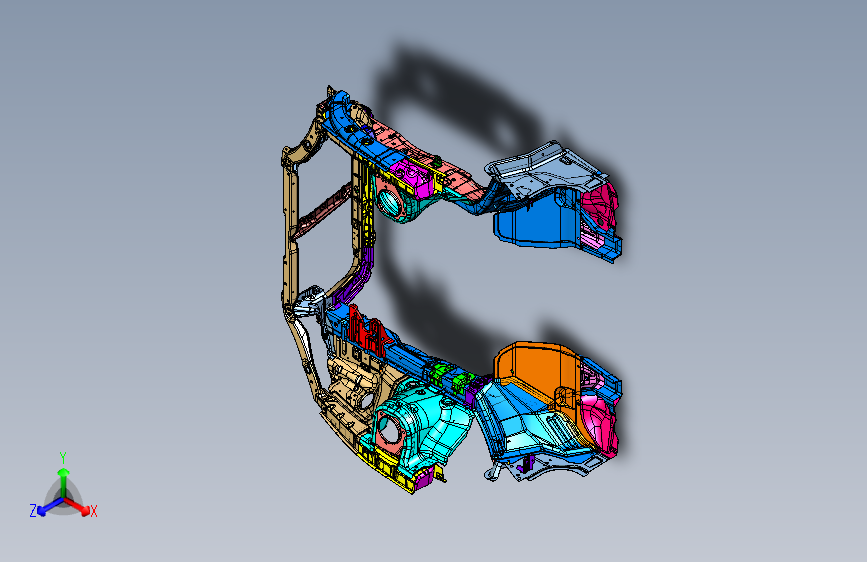Click the blue Z axis arrow of triad
Image resolution: width=867 pixels, height=562 pixels.
pos(49,507)
